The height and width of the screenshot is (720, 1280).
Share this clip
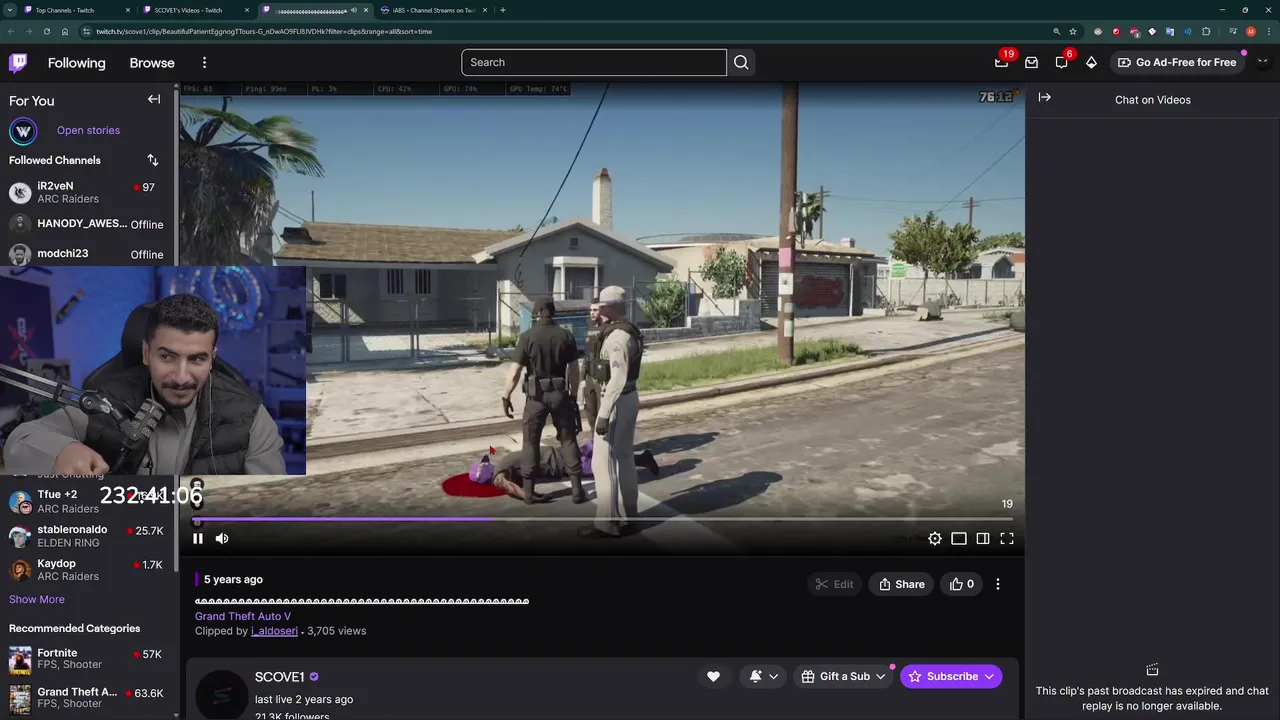[901, 584]
